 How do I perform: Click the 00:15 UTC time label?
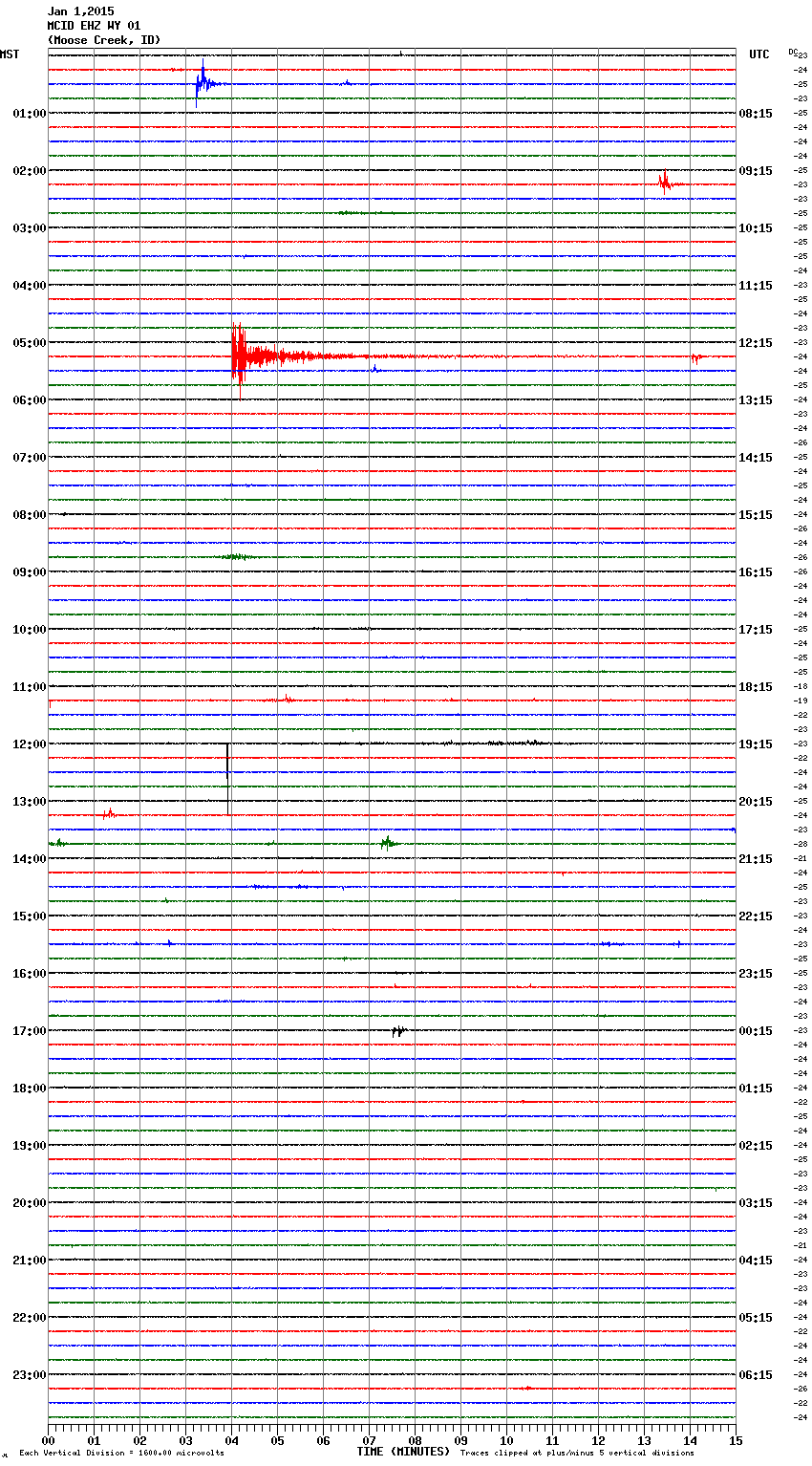(756, 1031)
